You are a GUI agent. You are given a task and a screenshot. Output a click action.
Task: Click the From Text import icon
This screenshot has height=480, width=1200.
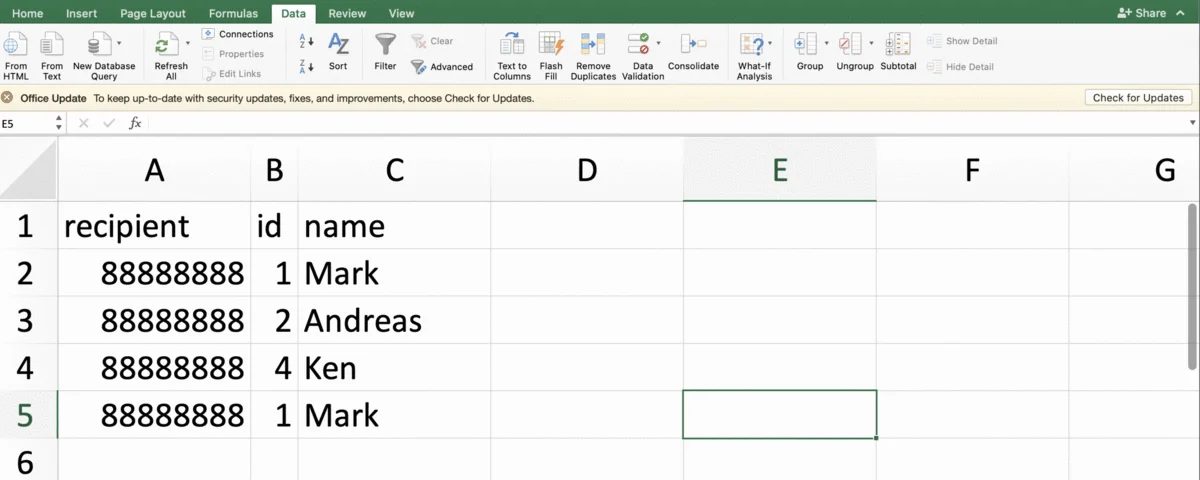tap(52, 45)
